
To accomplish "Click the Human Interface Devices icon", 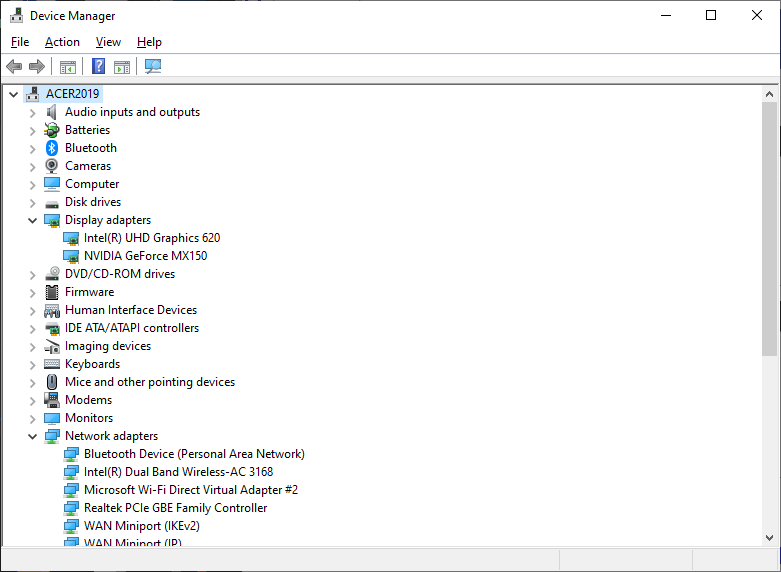I will click(x=52, y=310).
